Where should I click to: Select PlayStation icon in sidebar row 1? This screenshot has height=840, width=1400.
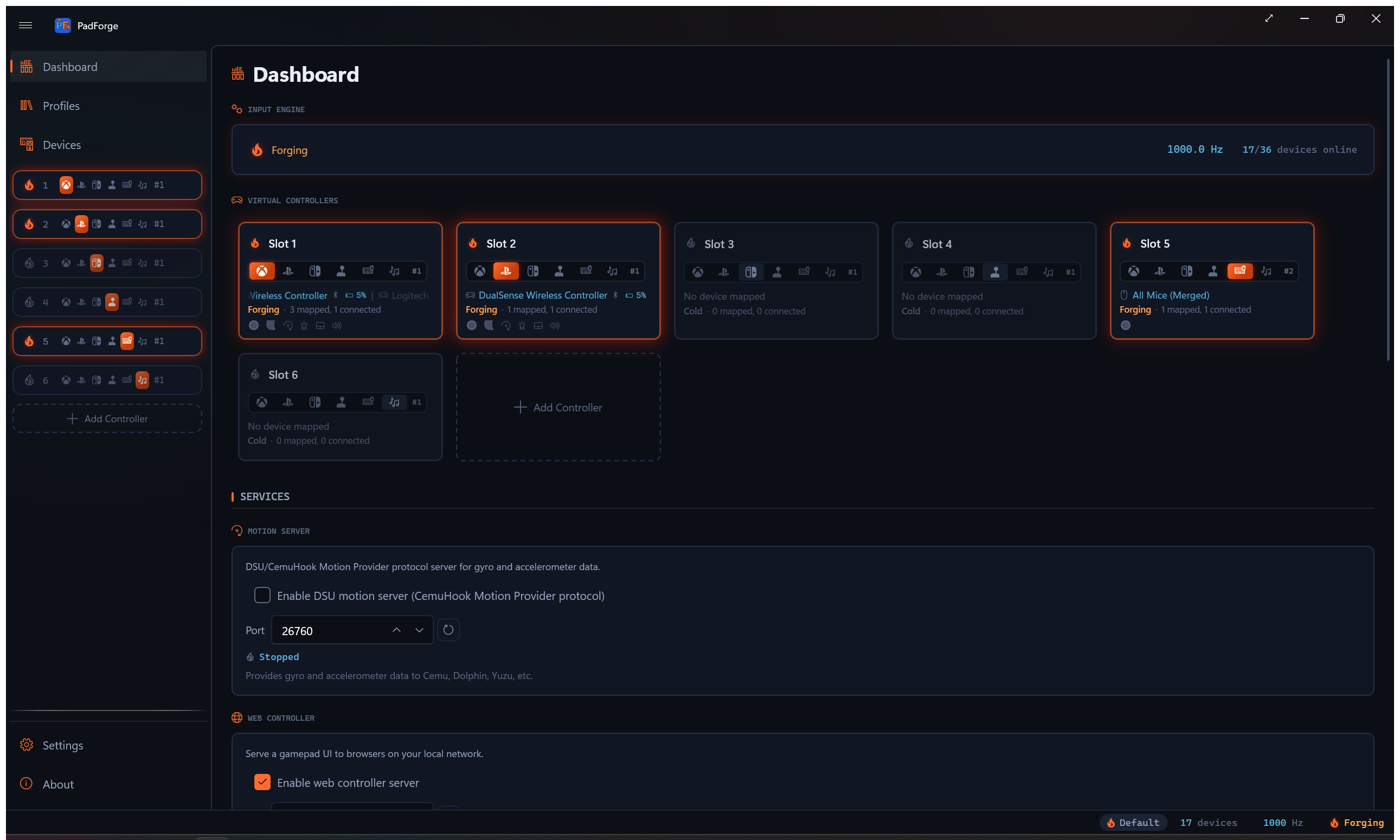click(81, 185)
